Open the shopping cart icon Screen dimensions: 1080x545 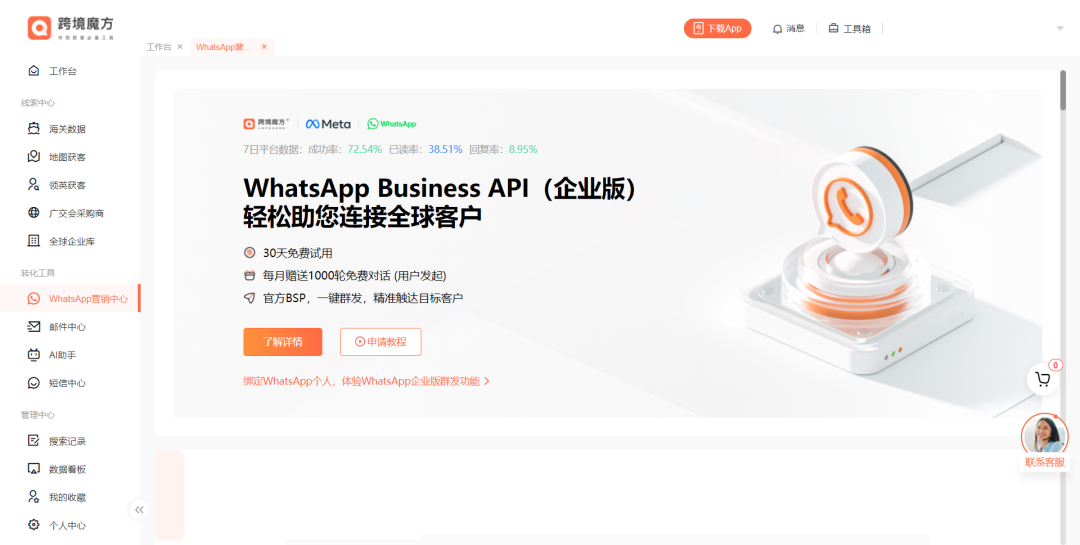(x=1043, y=379)
